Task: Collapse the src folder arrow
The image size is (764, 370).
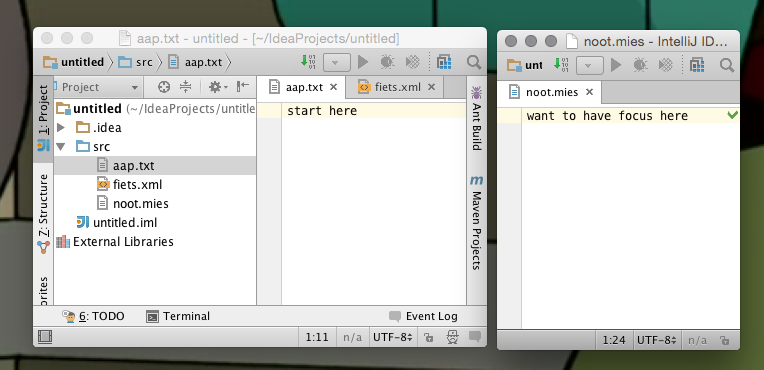Action: (61, 147)
